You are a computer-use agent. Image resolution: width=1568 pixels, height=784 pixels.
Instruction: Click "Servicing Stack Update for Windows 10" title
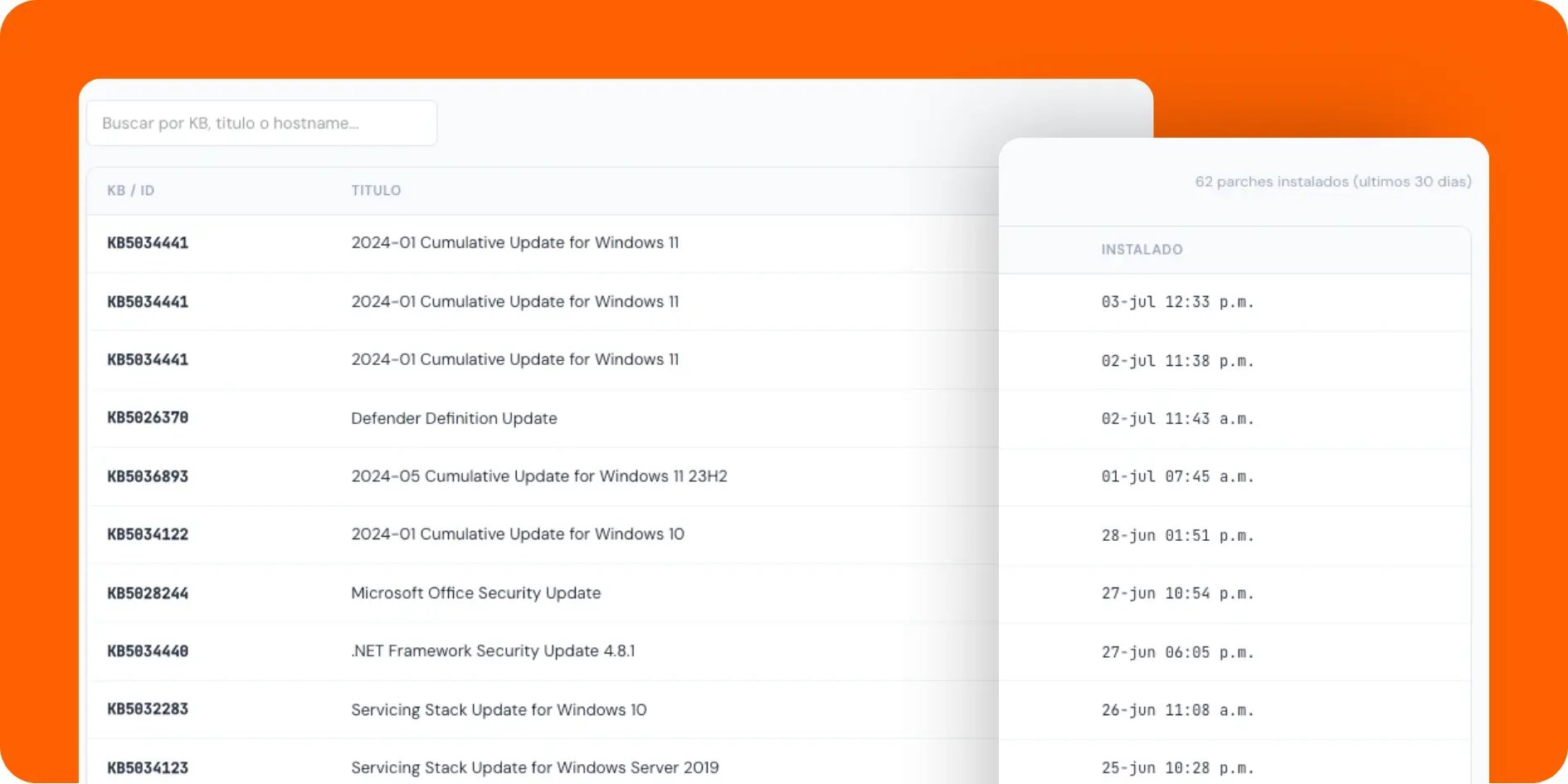(499, 710)
